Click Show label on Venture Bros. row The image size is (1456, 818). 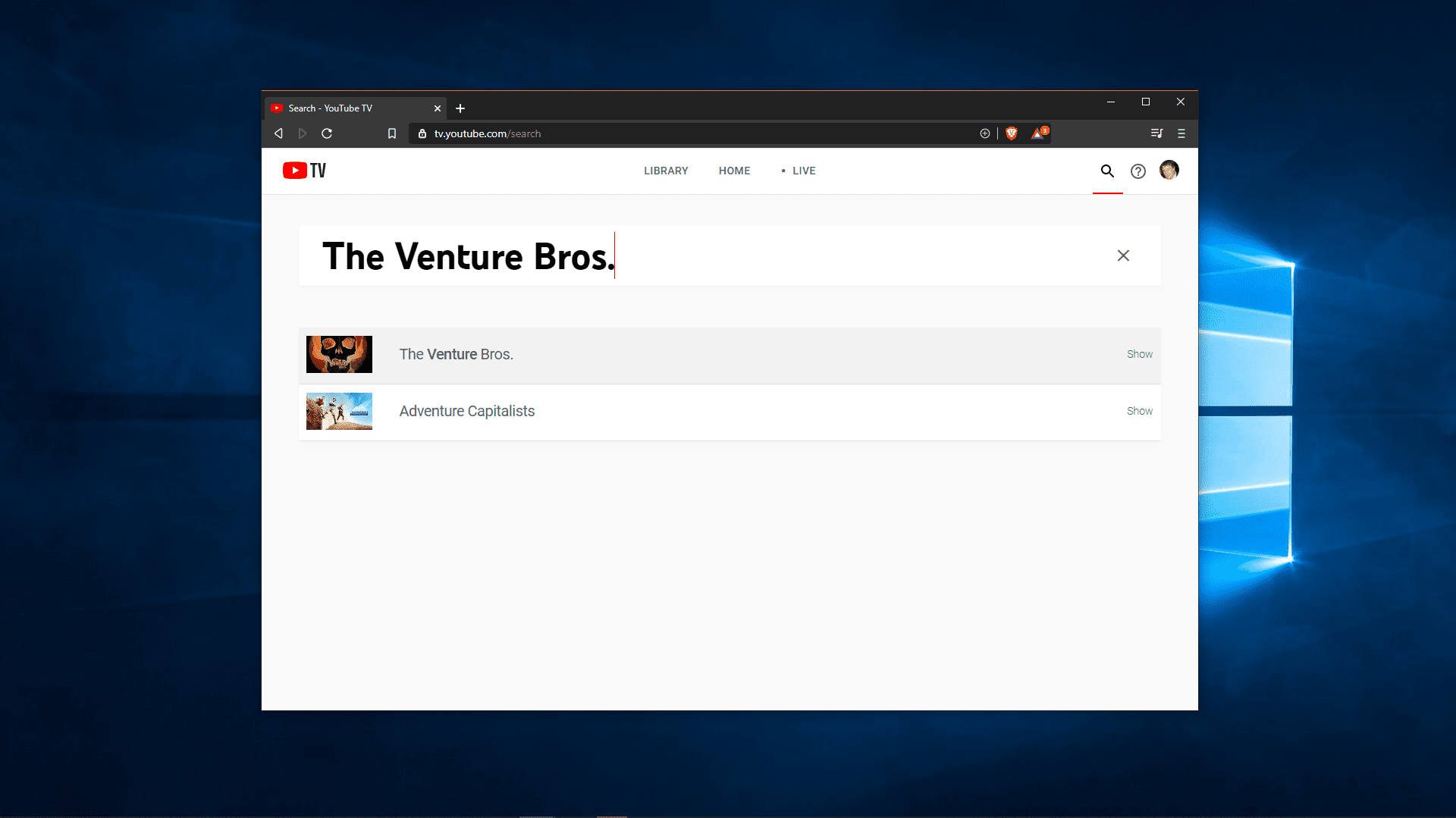(1139, 354)
